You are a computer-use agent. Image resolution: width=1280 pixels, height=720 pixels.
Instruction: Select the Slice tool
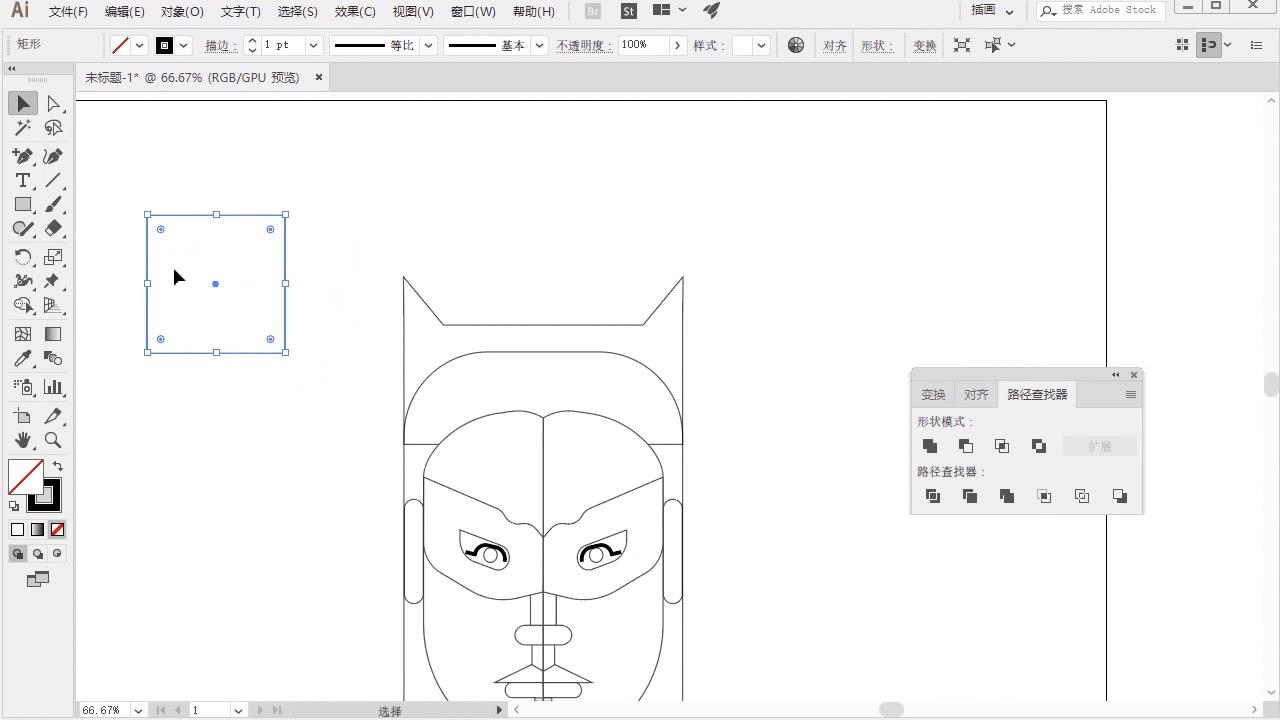tap(53, 416)
